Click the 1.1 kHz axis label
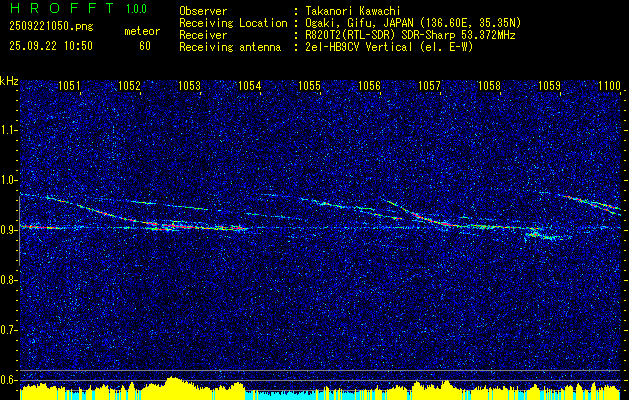Image resolution: width=629 pixels, height=400 pixels. [x=8, y=130]
